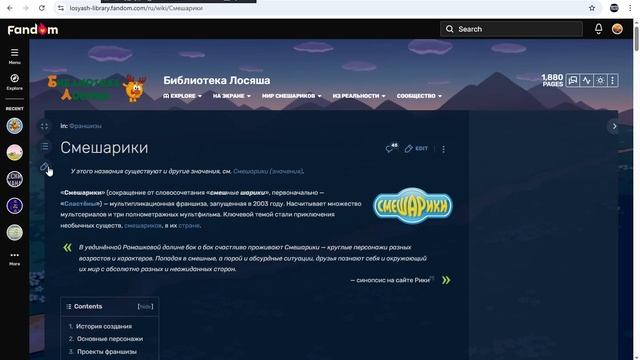Expand НА ЭКРАНЕ navigation dropdown
640x360 pixels.
[x=231, y=96]
